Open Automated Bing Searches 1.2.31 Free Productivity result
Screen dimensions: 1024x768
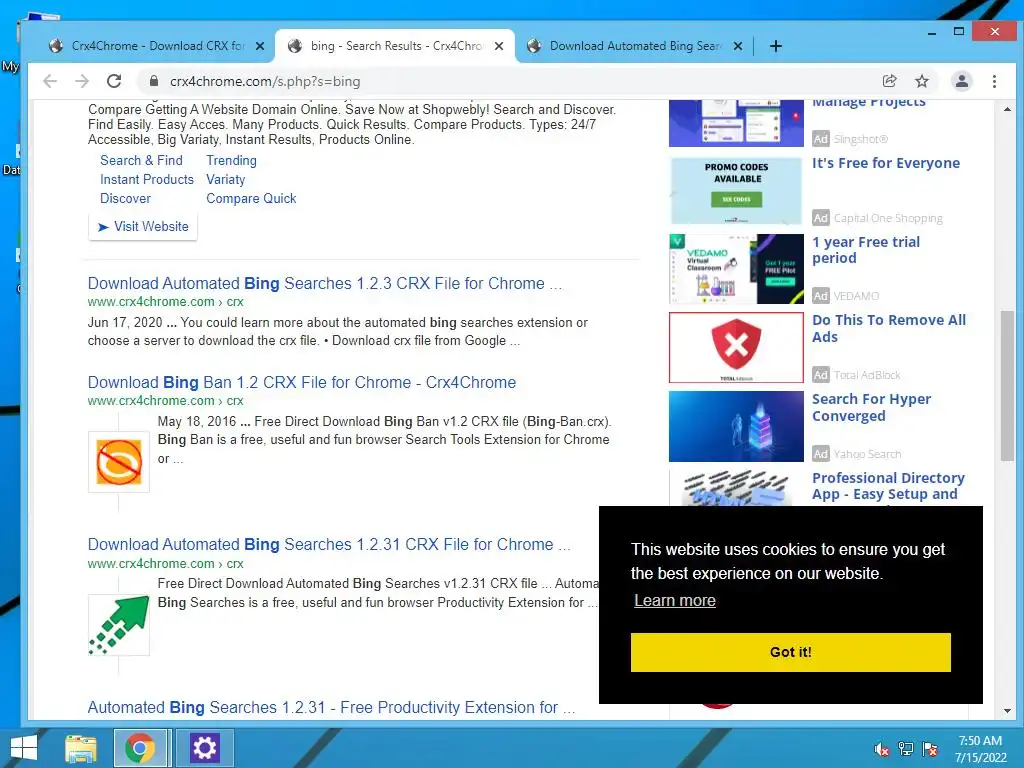(331, 707)
